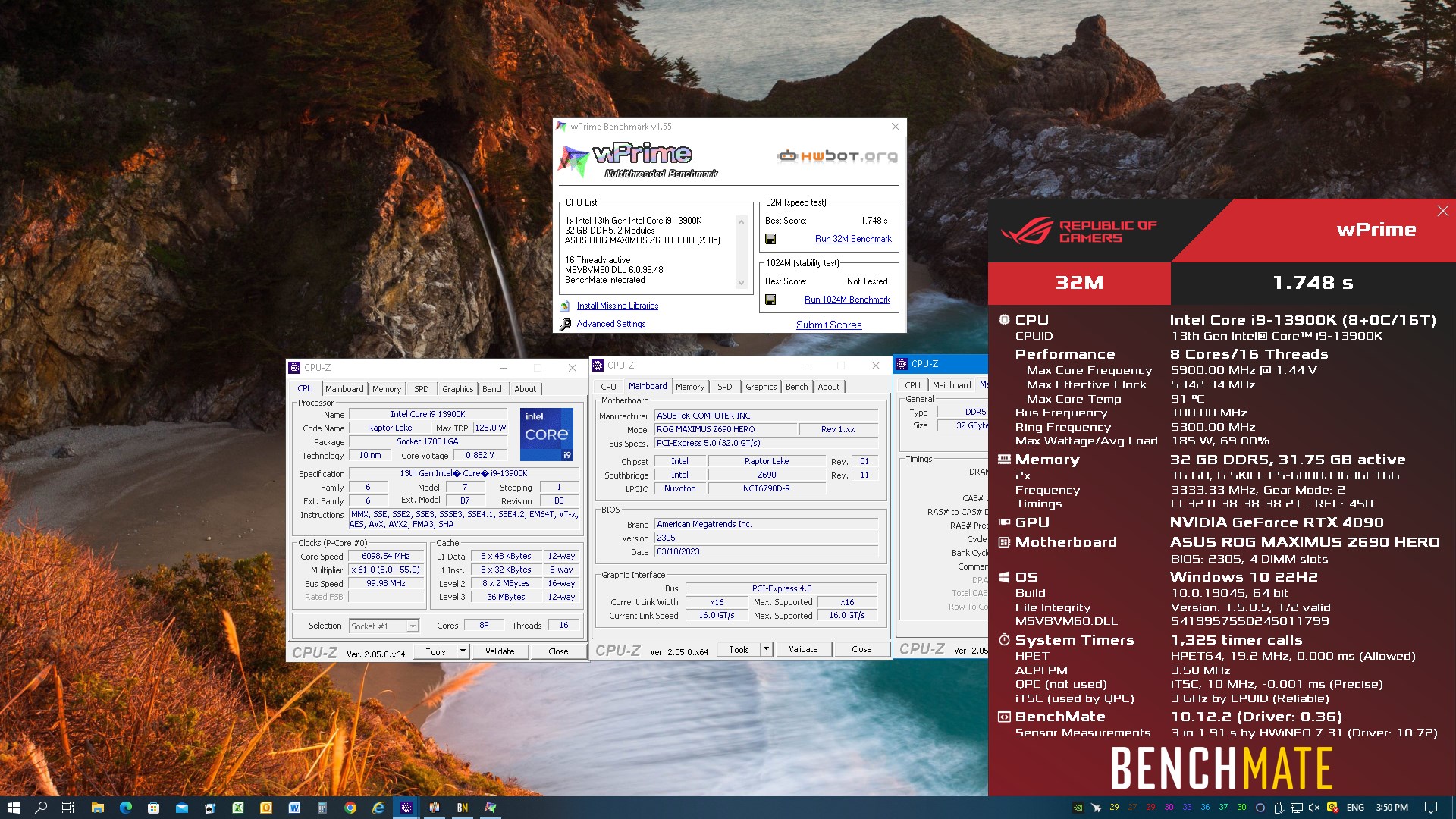Screen dimensions: 1456x819
Task: Open About tab in first CPU-Z window
Action: point(526,389)
